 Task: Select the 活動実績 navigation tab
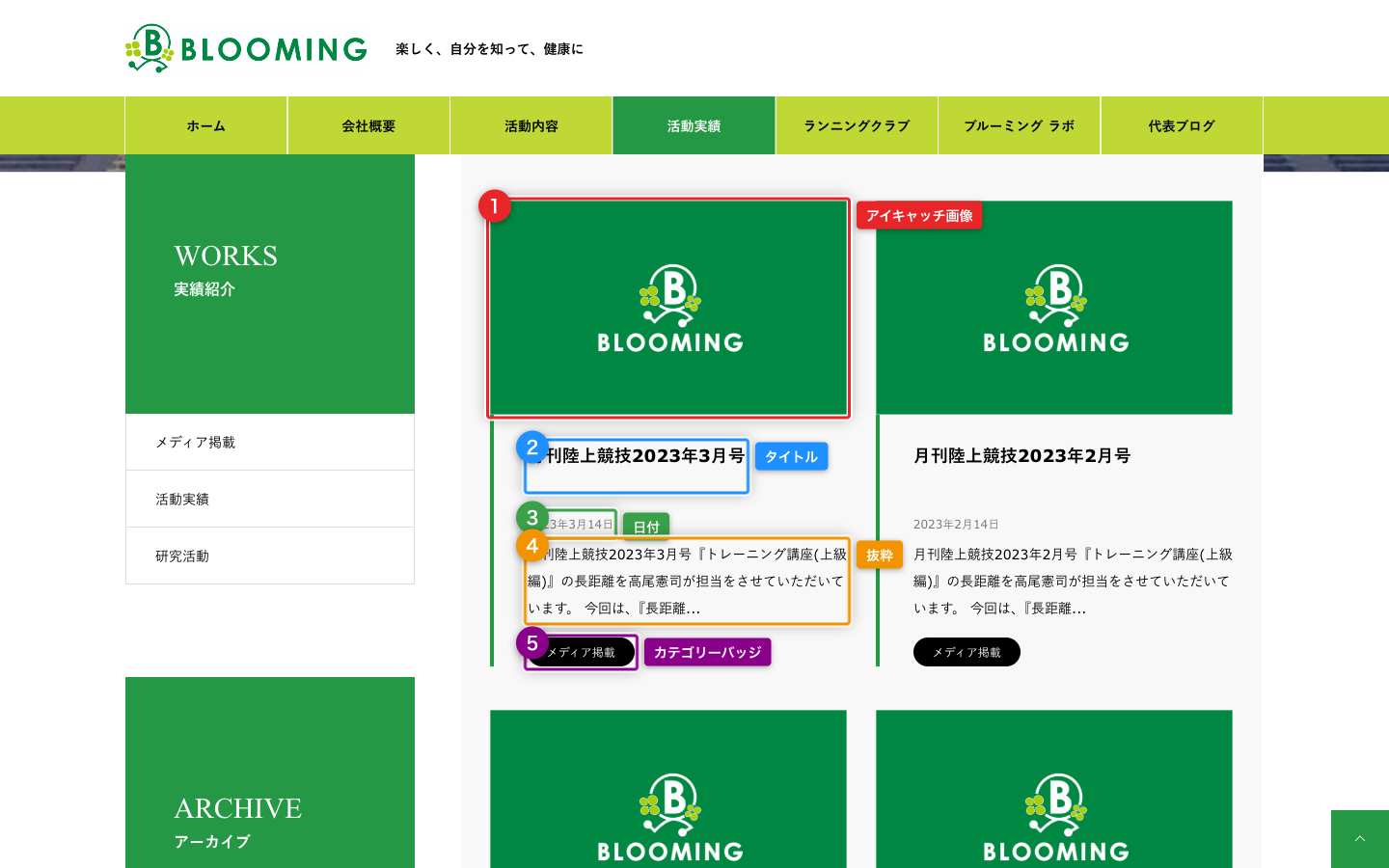click(694, 125)
